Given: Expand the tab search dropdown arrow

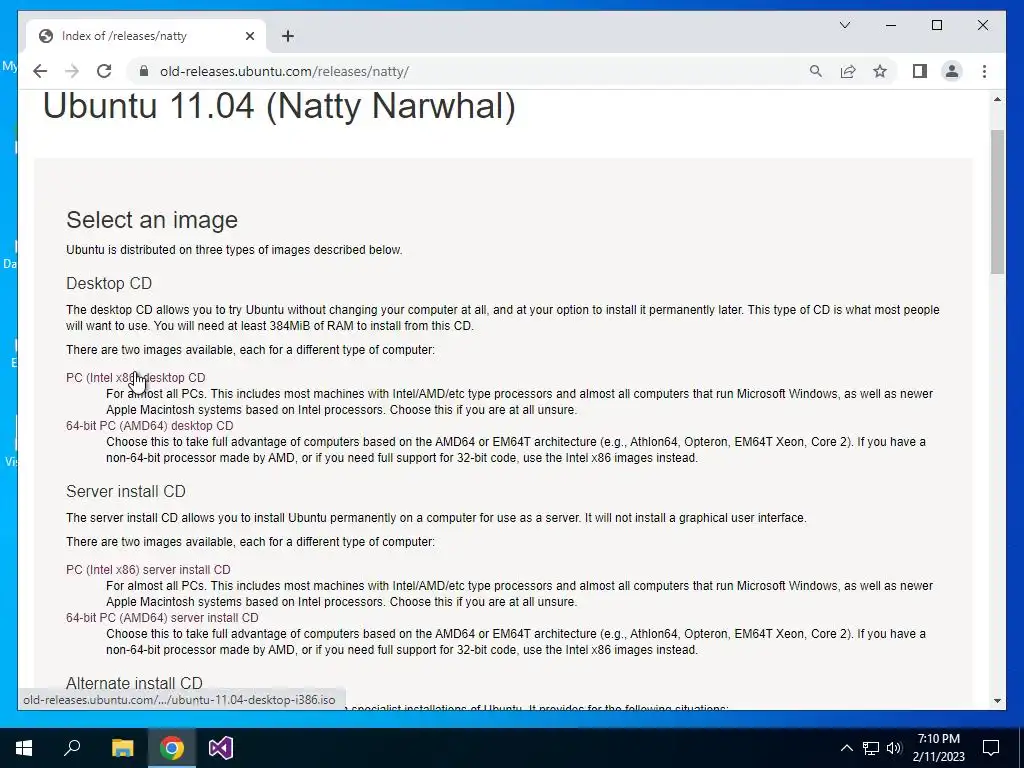Looking at the screenshot, I should [x=844, y=25].
